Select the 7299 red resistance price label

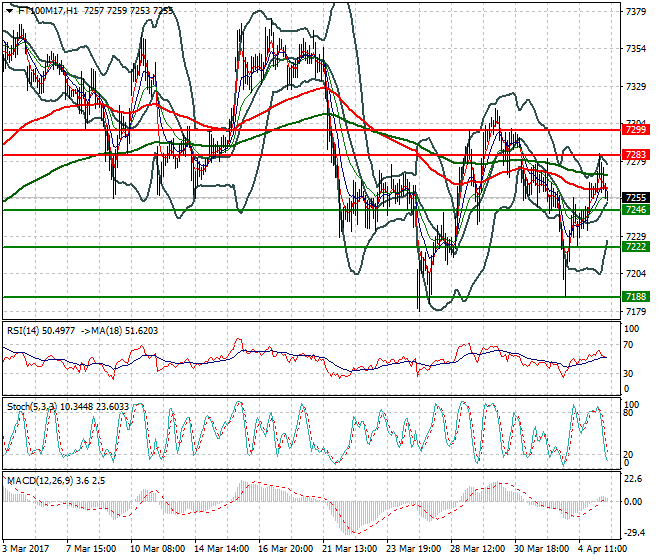tap(636, 130)
